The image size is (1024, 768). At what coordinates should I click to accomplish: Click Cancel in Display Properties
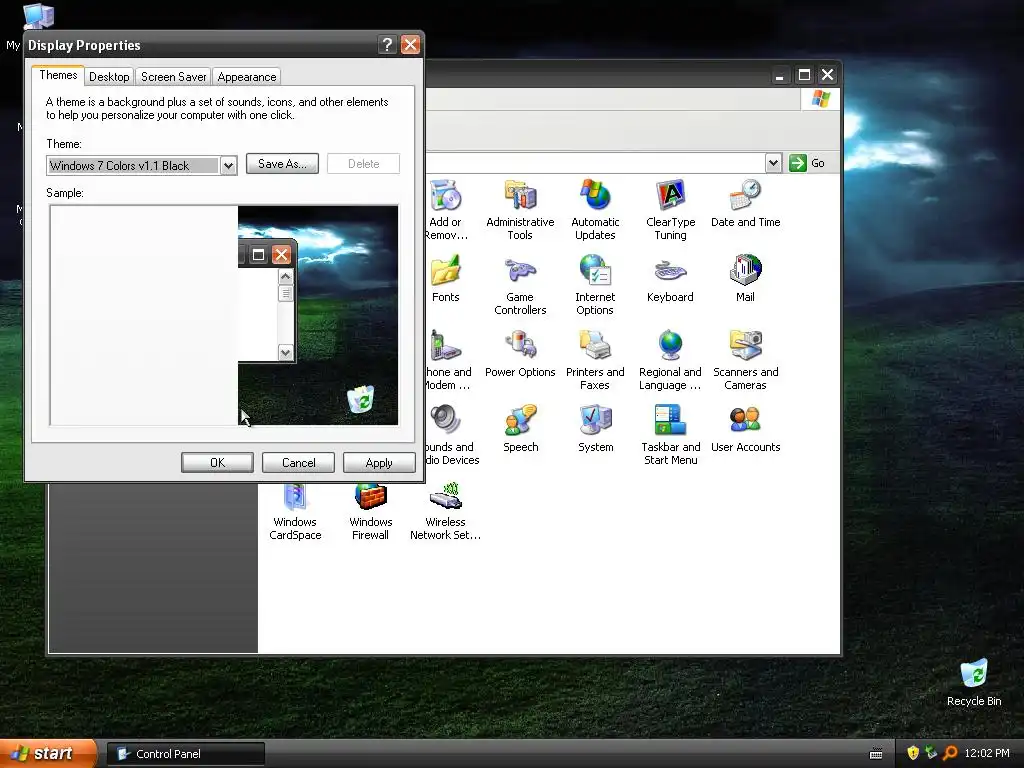coord(298,462)
